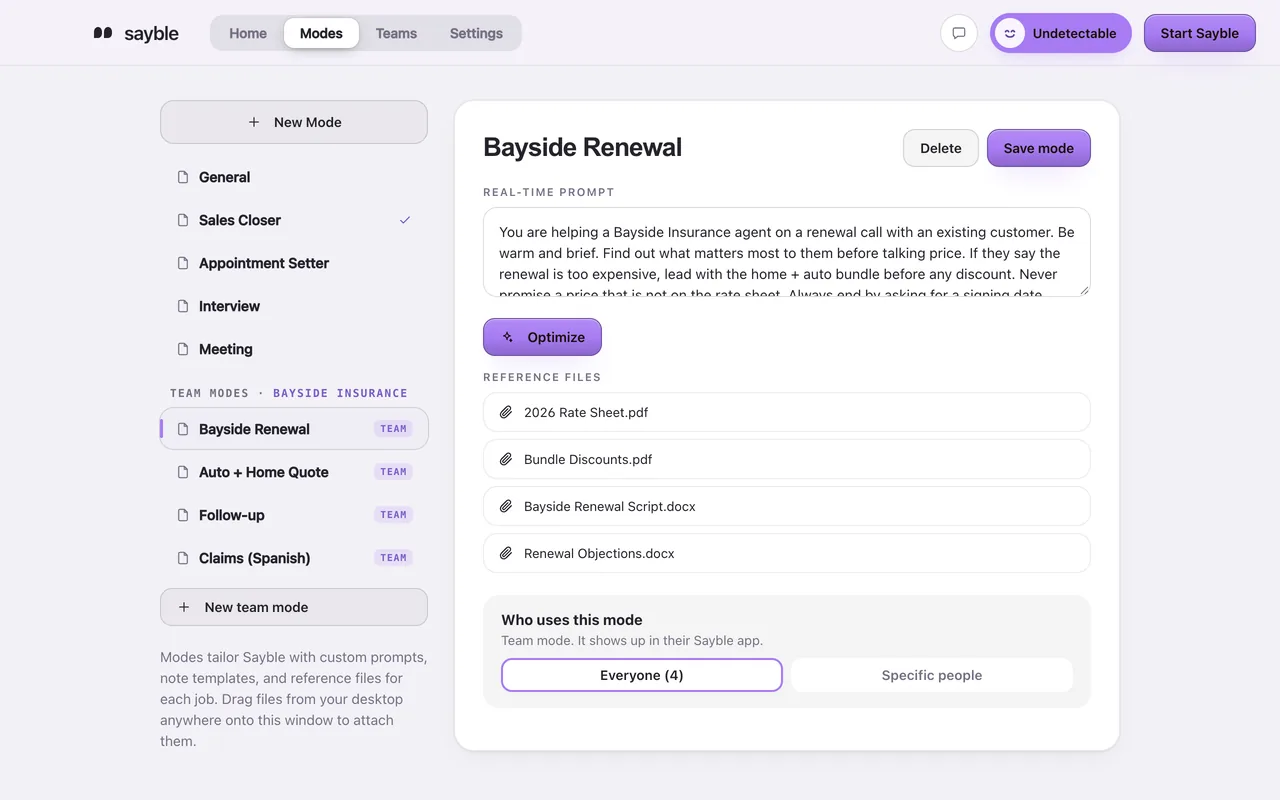The image size is (1280, 800).
Task: Delete the Bayside Renewal mode
Action: click(x=941, y=148)
